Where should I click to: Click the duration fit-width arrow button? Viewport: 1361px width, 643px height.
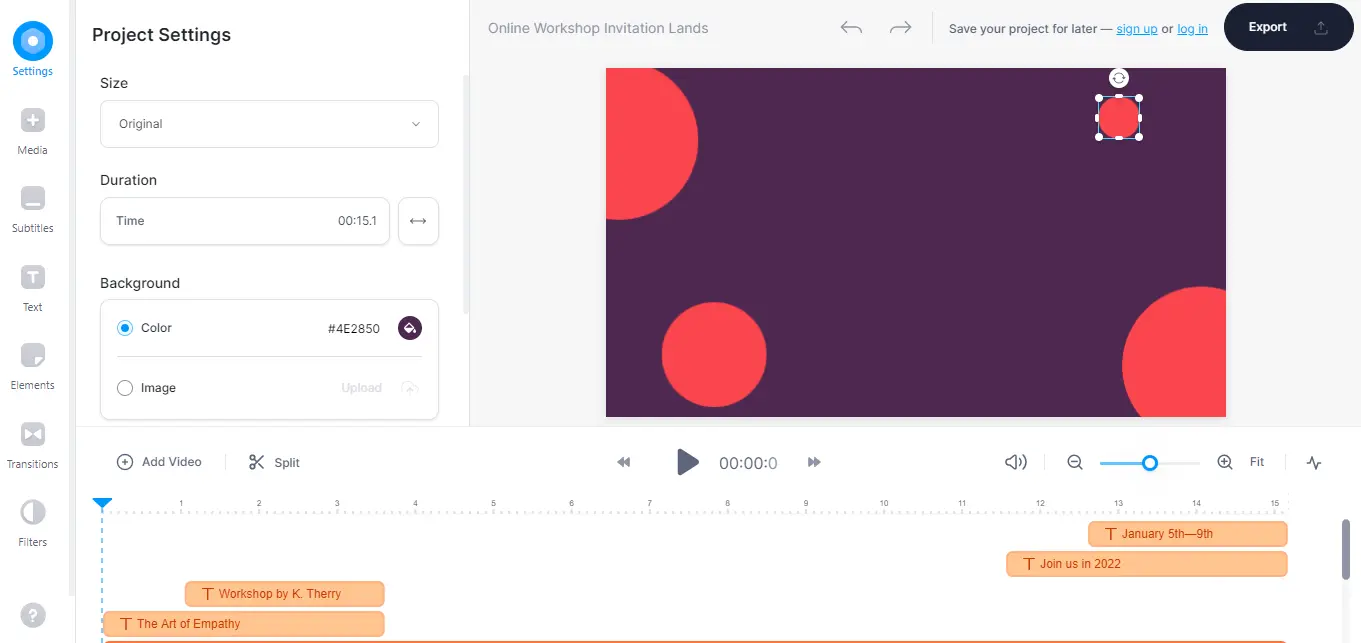[x=418, y=221]
